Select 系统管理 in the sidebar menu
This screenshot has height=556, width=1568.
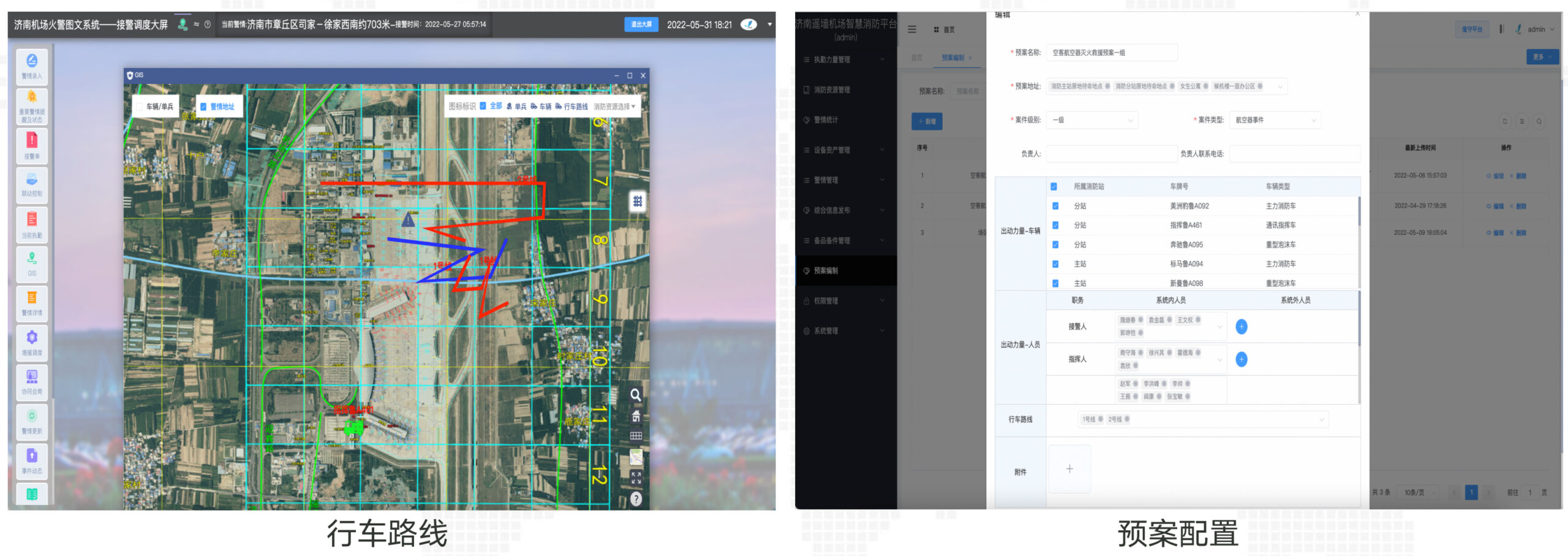(x=846, y=330)
